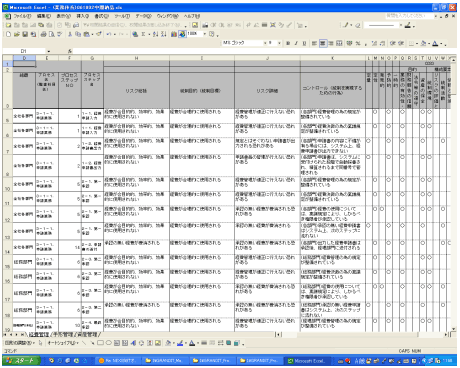Select the Rectangle drawing tool
Image resolution: width=460 pixels, height=368 pixels.
tap(100, 343)
